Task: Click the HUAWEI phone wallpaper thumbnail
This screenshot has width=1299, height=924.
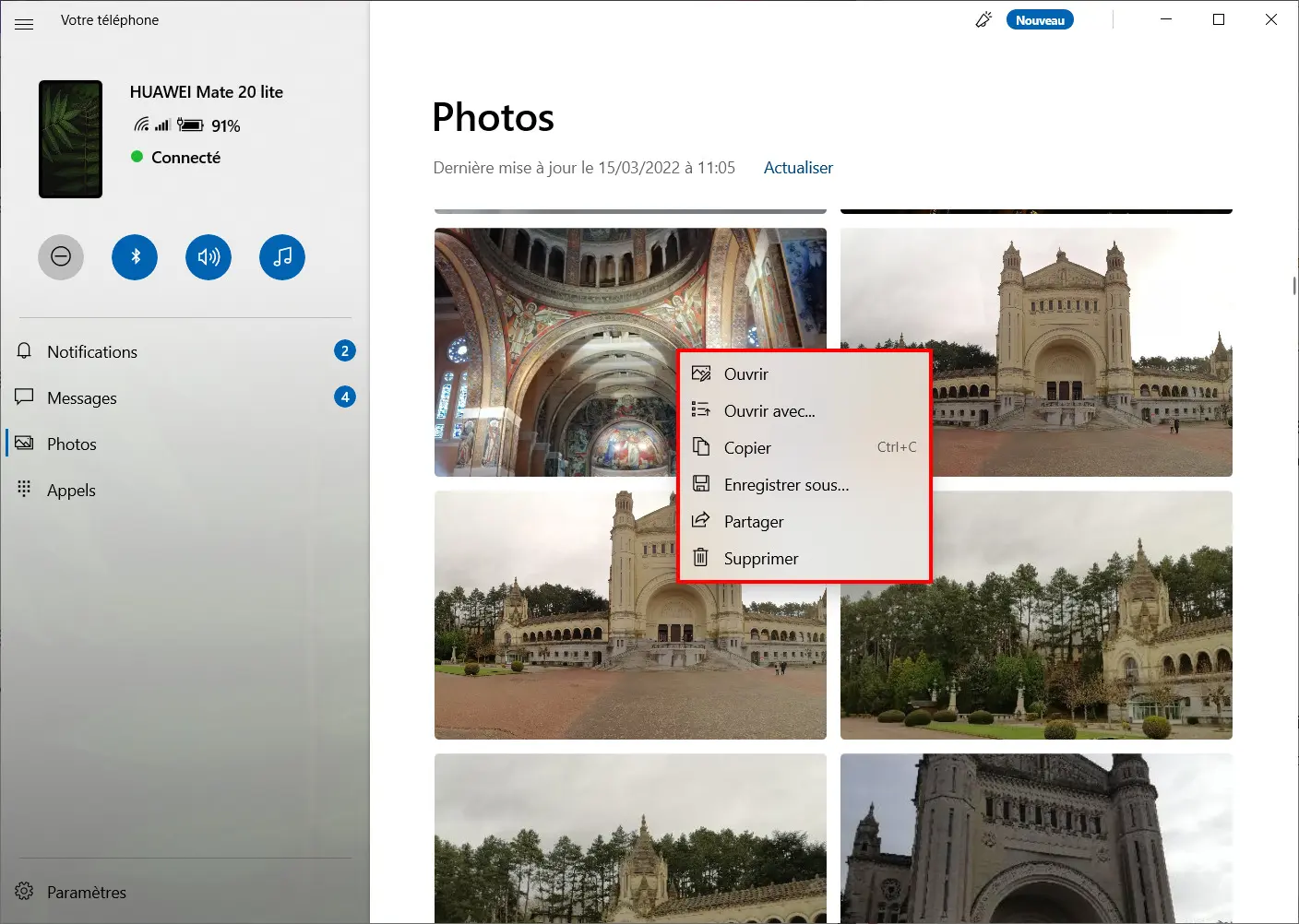Action: [70, 139]
